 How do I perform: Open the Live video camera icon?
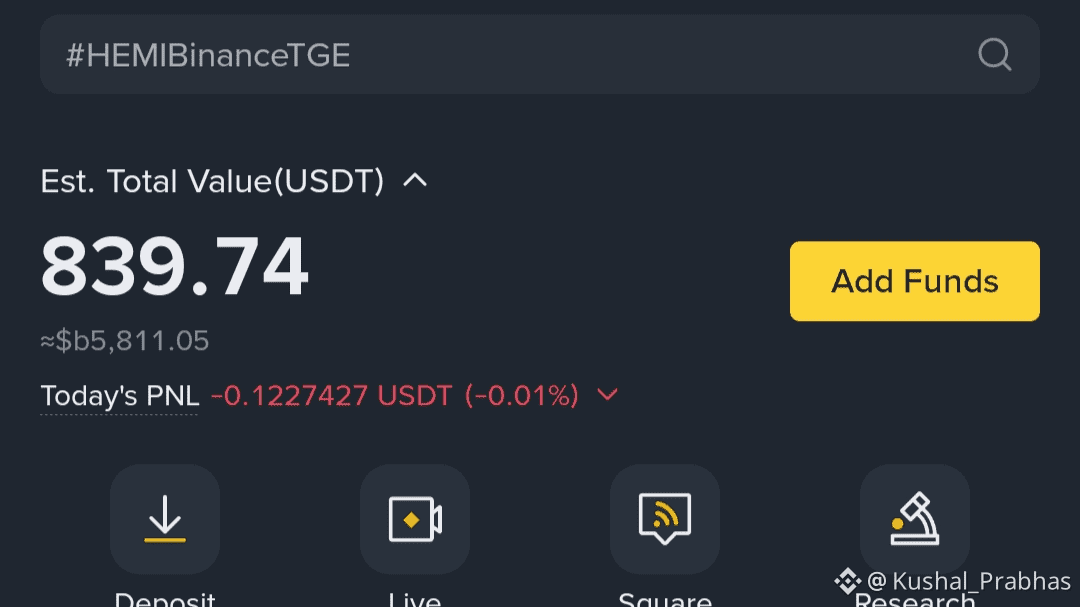tap(415, 519)
